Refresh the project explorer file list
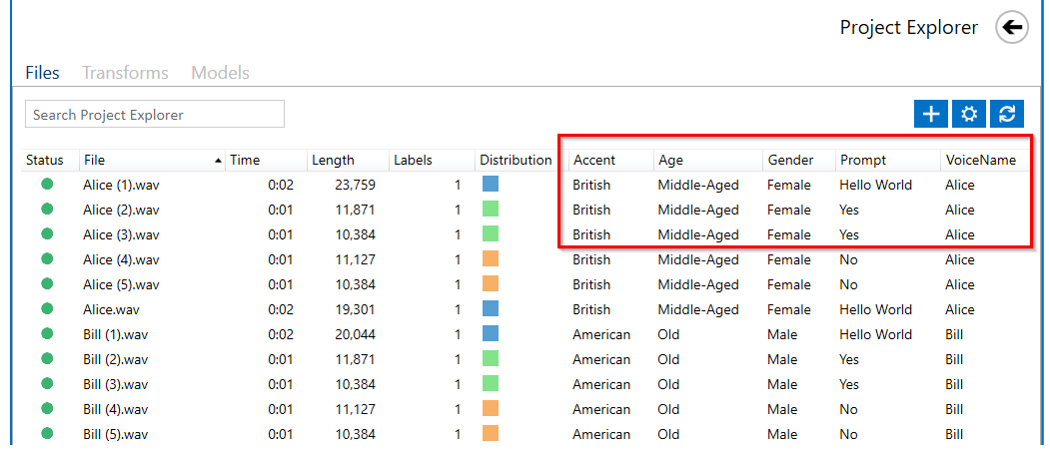 [1007, 114]
